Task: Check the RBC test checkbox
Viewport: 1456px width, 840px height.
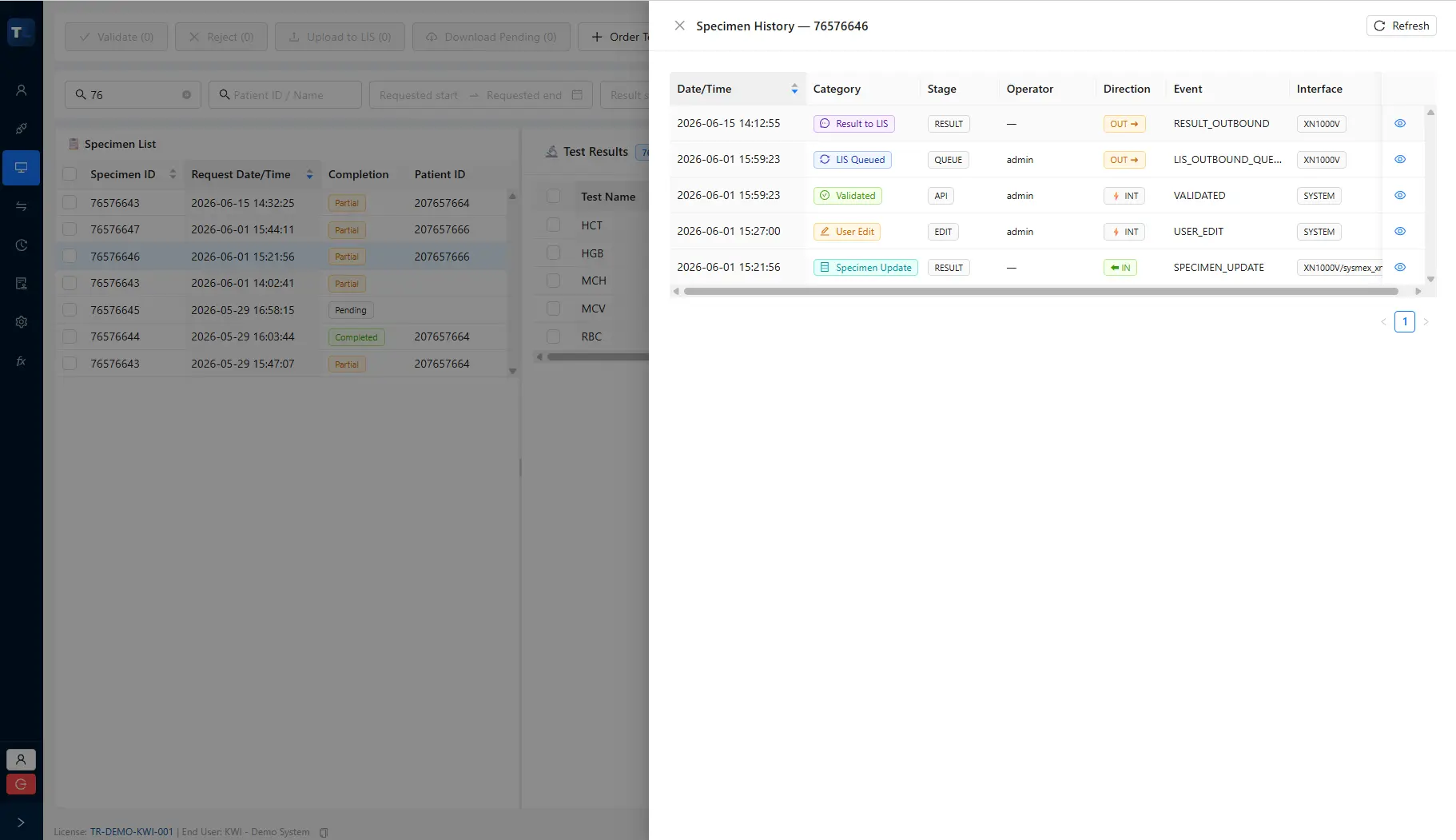Action: click(x=553, y=336)
